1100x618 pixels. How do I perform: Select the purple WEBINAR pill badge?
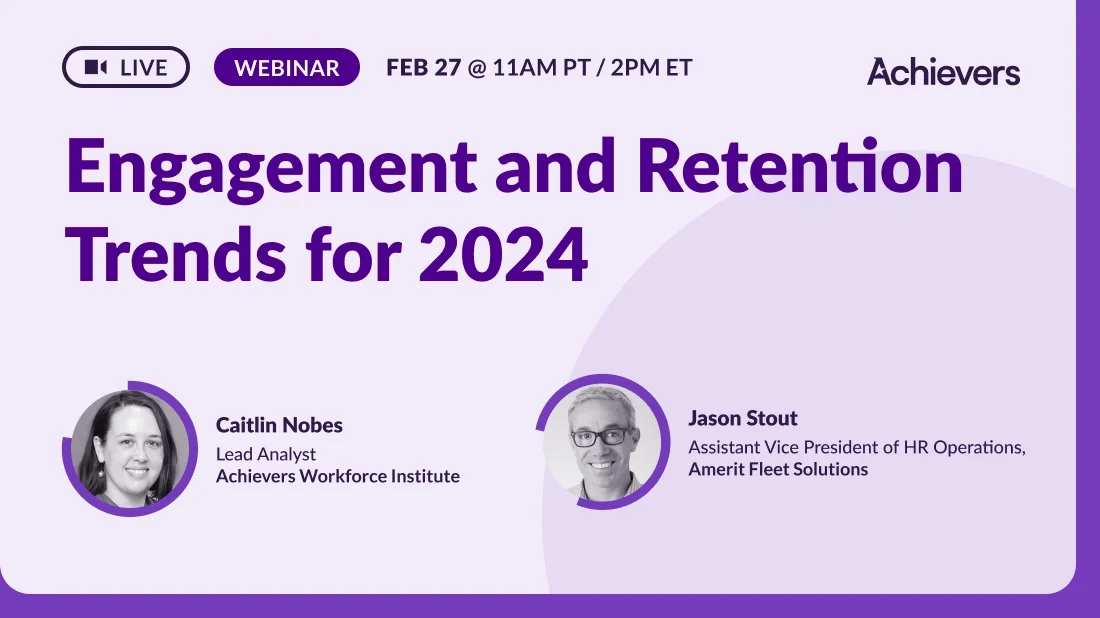coord(287,68)
